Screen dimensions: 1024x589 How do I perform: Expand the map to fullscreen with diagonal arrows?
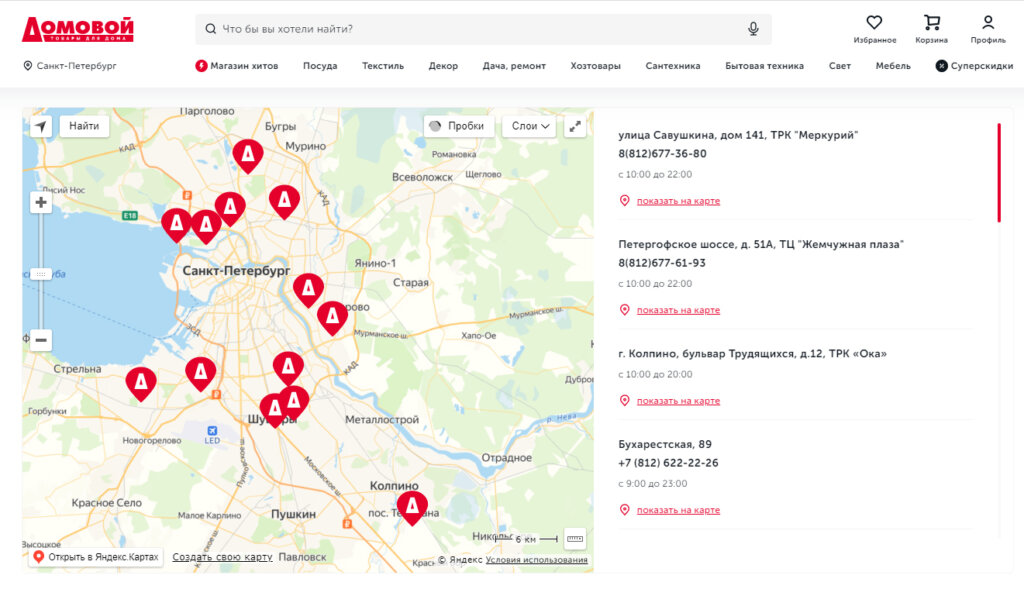pos(575,127)
